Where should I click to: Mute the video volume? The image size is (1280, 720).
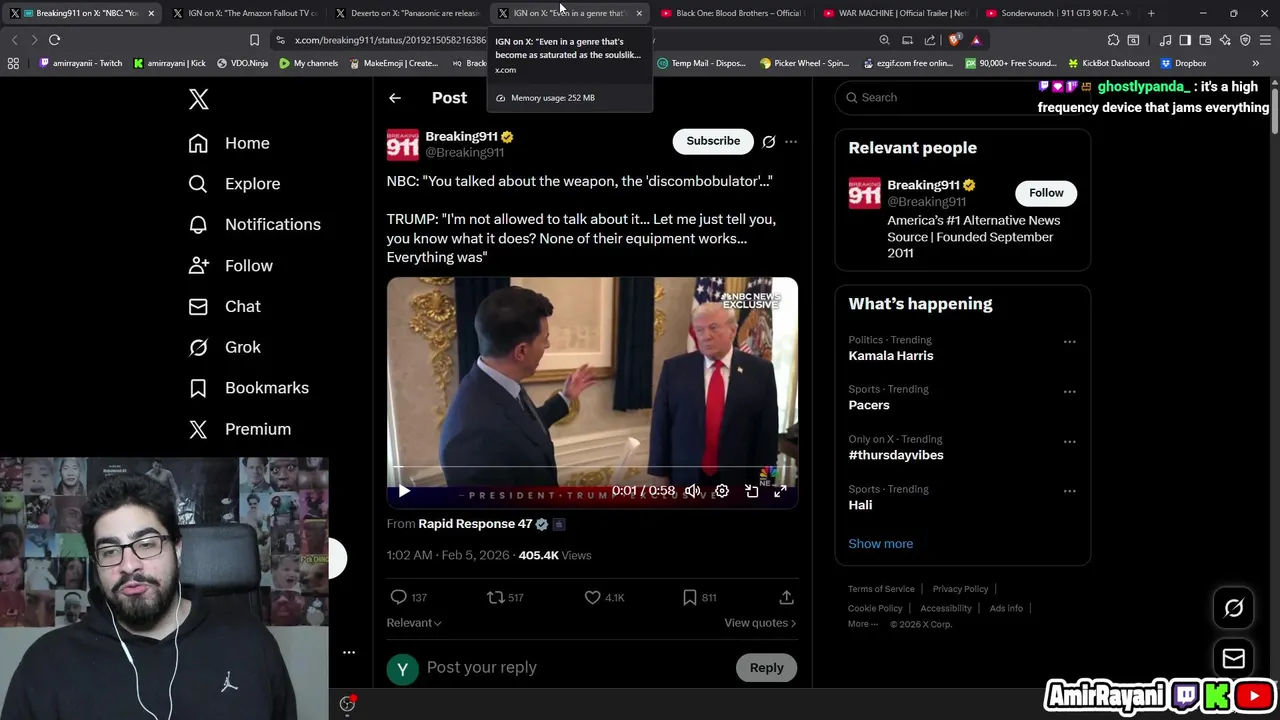tap(692, 491)
